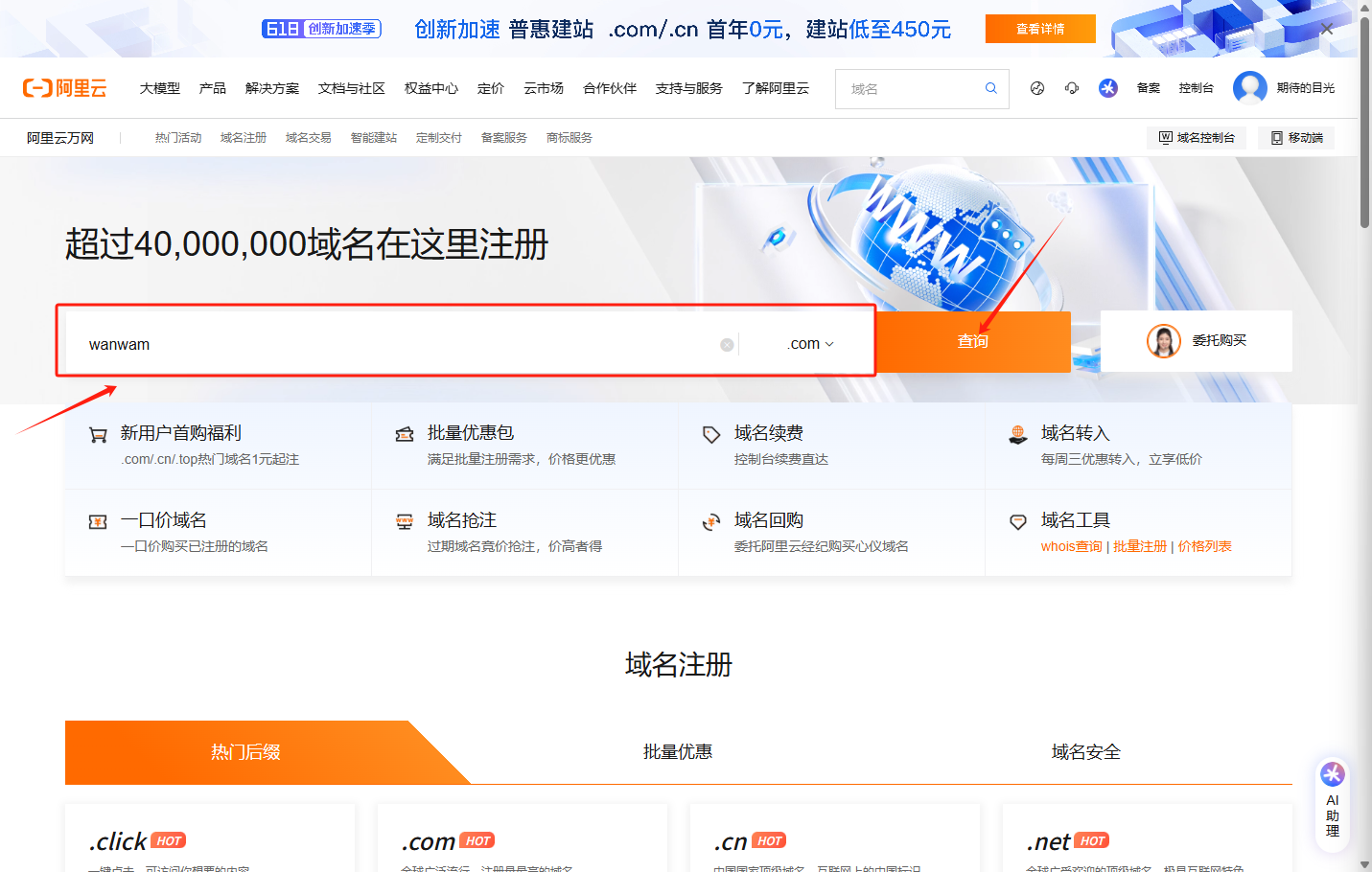
Task: Open the 域名控制台 button
Action: [x=1197, y=138]
